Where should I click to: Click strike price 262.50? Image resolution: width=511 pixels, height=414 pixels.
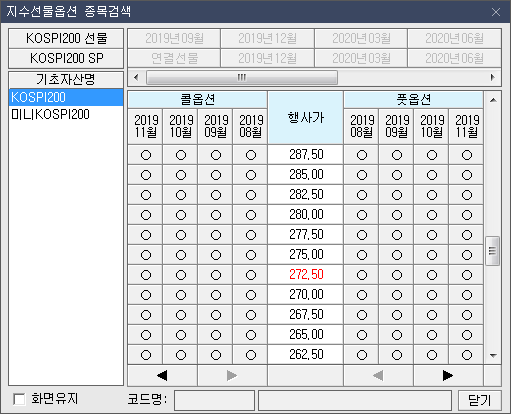[306, 355]
